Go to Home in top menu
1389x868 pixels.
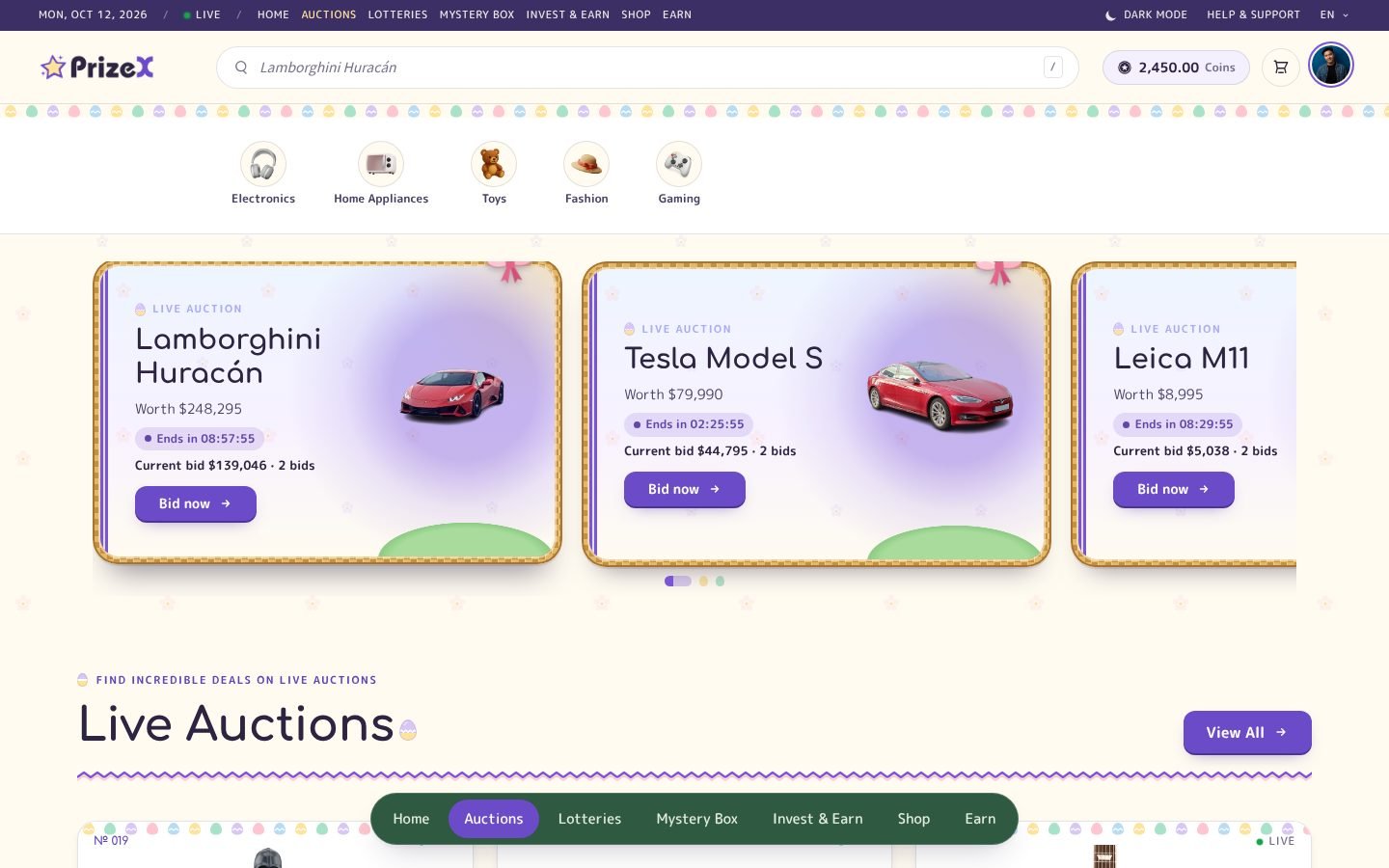[273, 14]
